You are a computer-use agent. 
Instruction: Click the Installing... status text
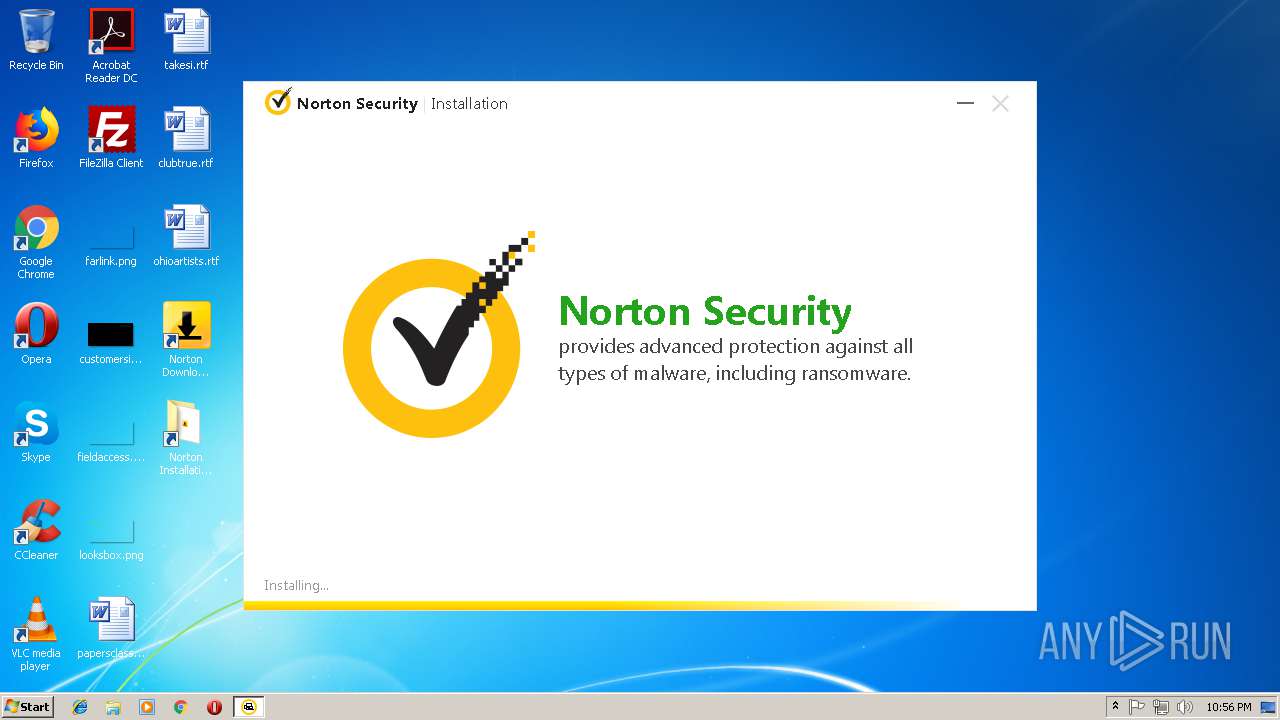click(296, 585)
